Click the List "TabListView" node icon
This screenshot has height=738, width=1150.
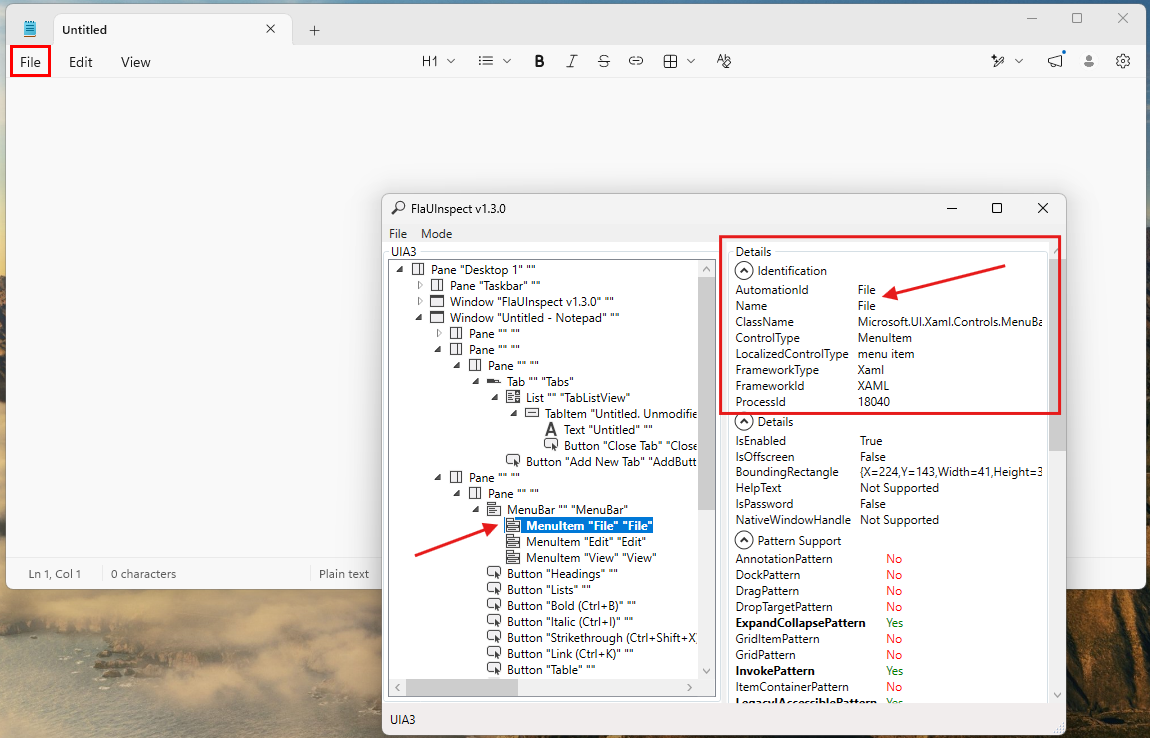point(513,398)
